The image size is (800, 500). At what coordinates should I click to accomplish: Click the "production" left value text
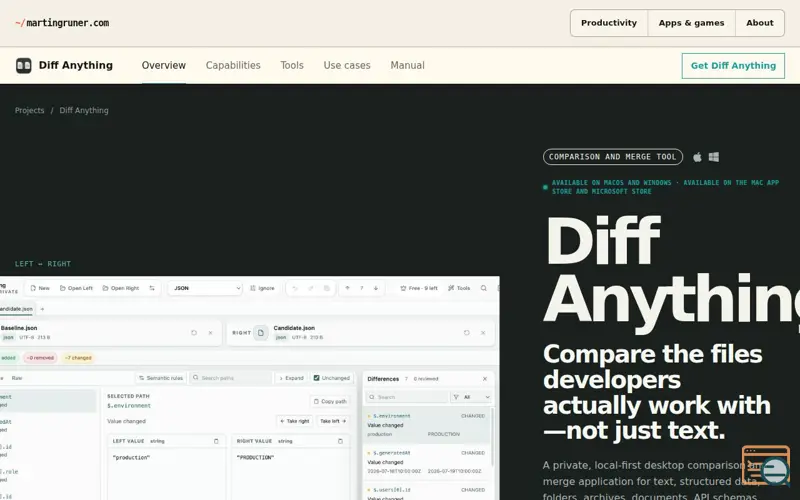click(x=131, y=458)
